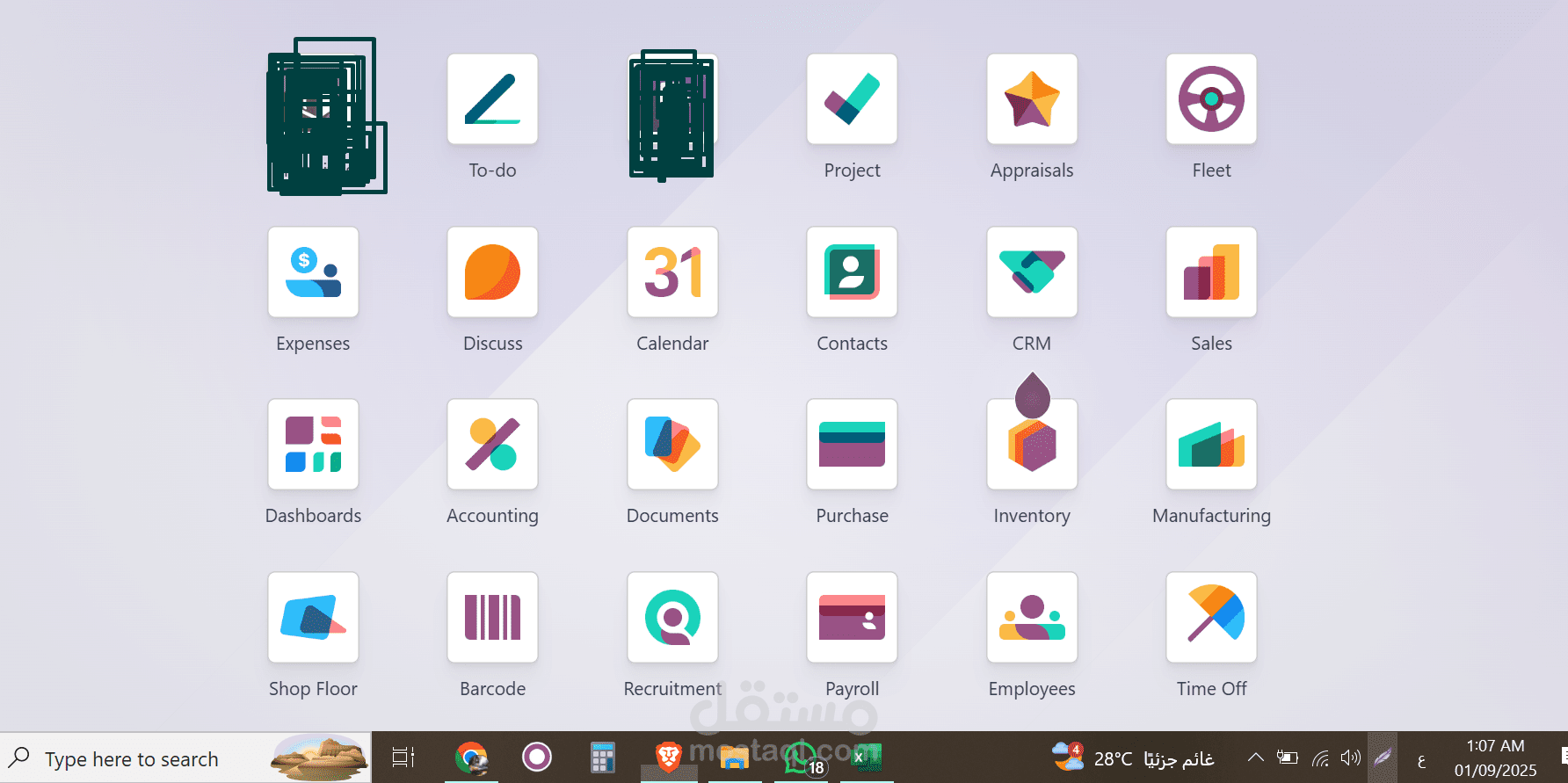Open the Calendar app

(x=672, y=272)
